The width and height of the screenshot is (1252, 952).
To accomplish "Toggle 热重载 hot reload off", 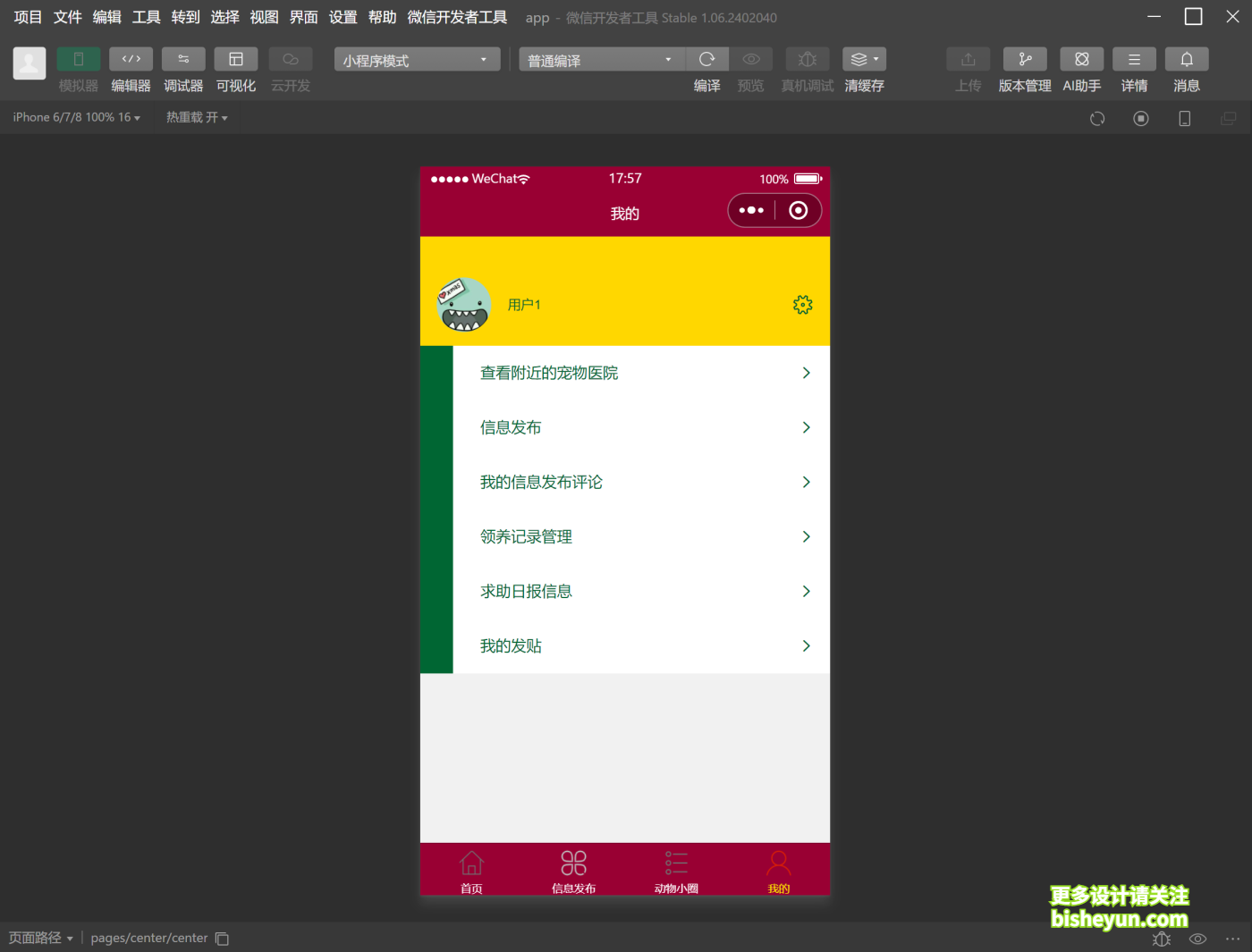I will click(196, 116).
